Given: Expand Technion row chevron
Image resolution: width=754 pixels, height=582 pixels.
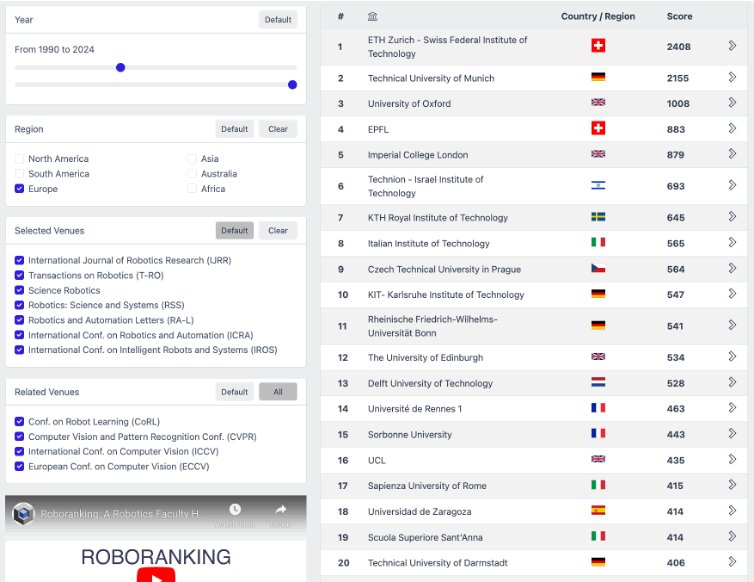Looking at the screenshot, I should tap(732, 185).
